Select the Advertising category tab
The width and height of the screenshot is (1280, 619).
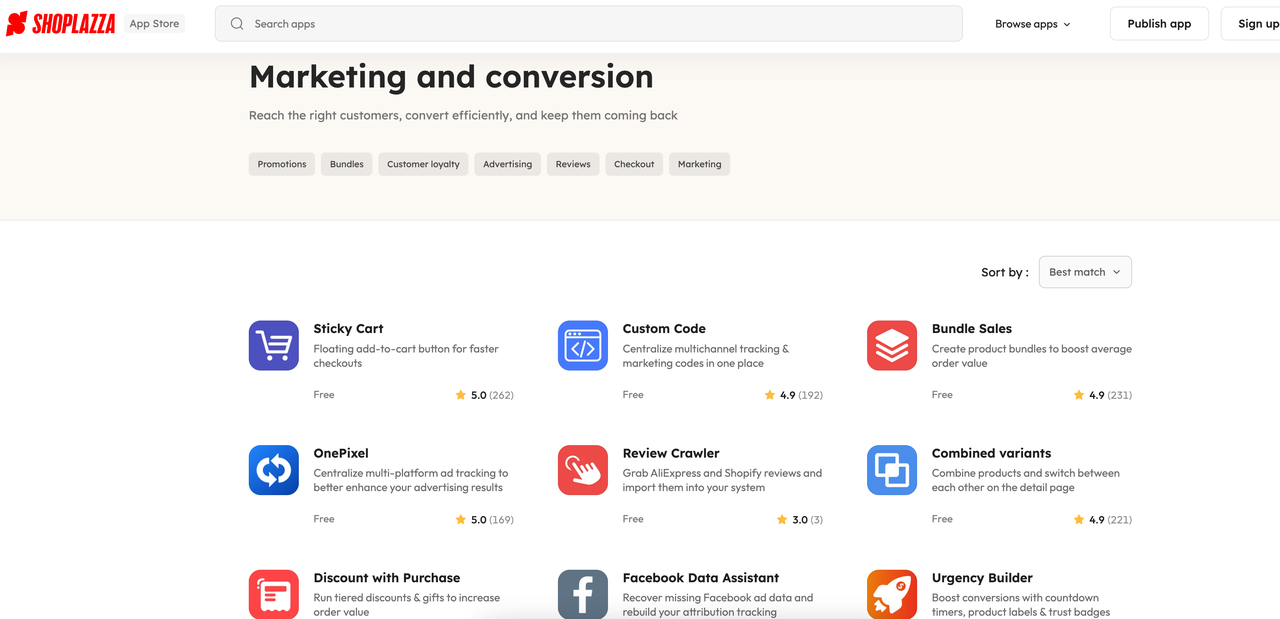(x=507, y=163)
